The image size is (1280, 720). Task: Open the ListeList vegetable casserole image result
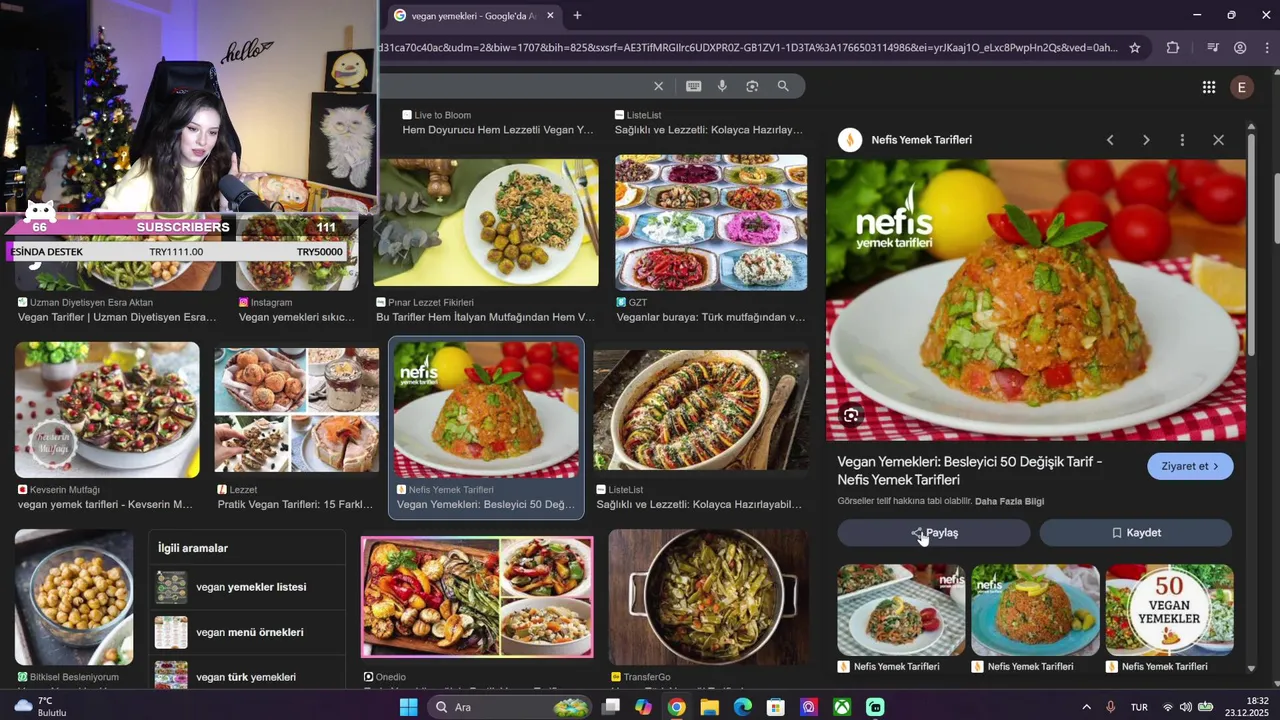[701, 410]
